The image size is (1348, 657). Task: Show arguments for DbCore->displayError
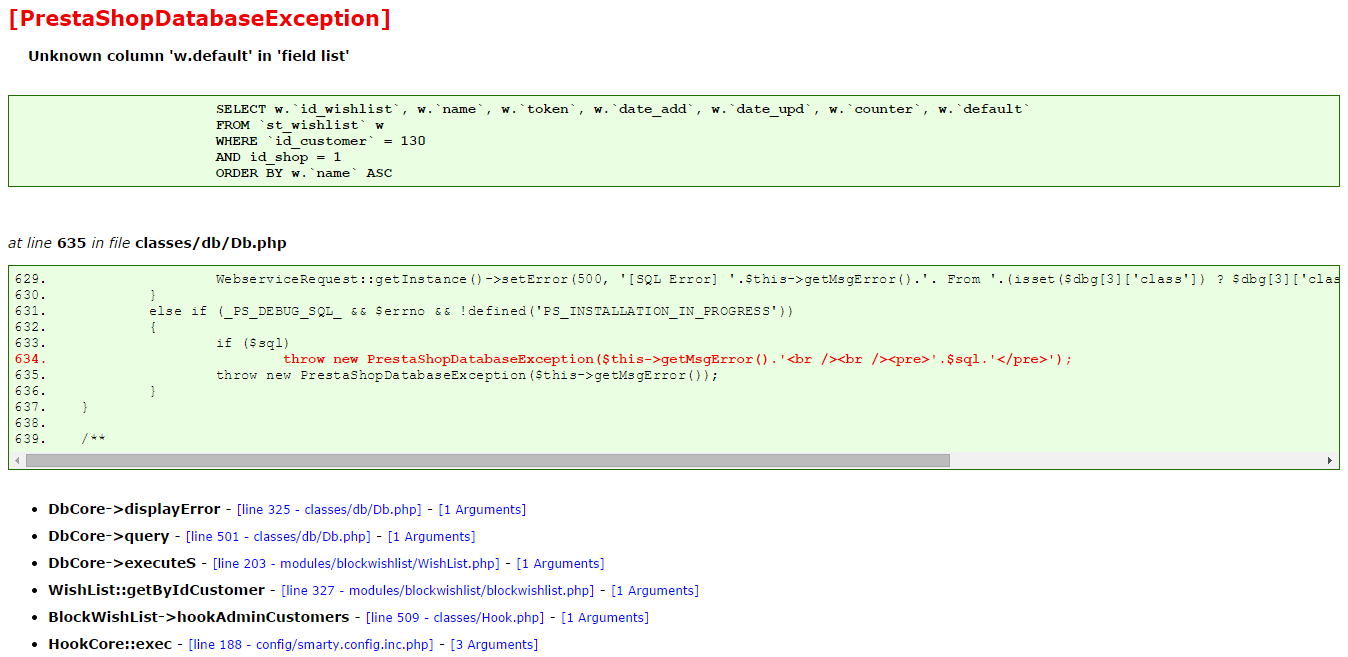point(482,509)
